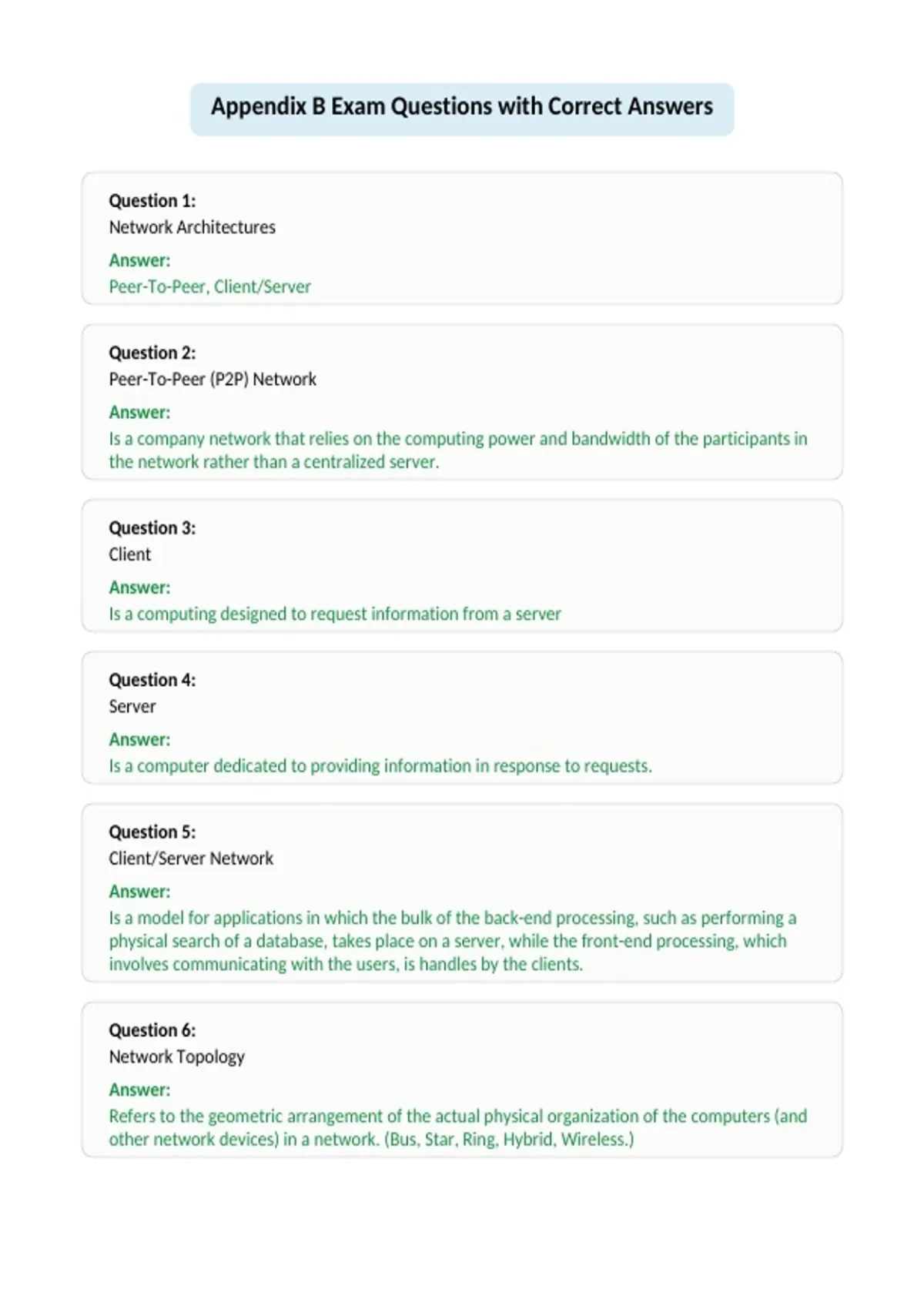Click the Appendix B Exam Questions title banner

[x=462, y=109]
